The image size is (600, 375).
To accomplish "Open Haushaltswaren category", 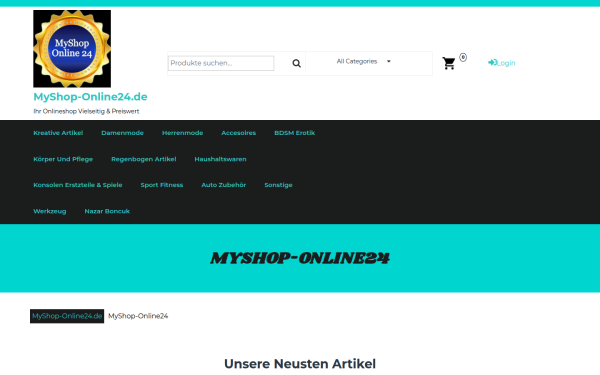I will tap(220, 159).
